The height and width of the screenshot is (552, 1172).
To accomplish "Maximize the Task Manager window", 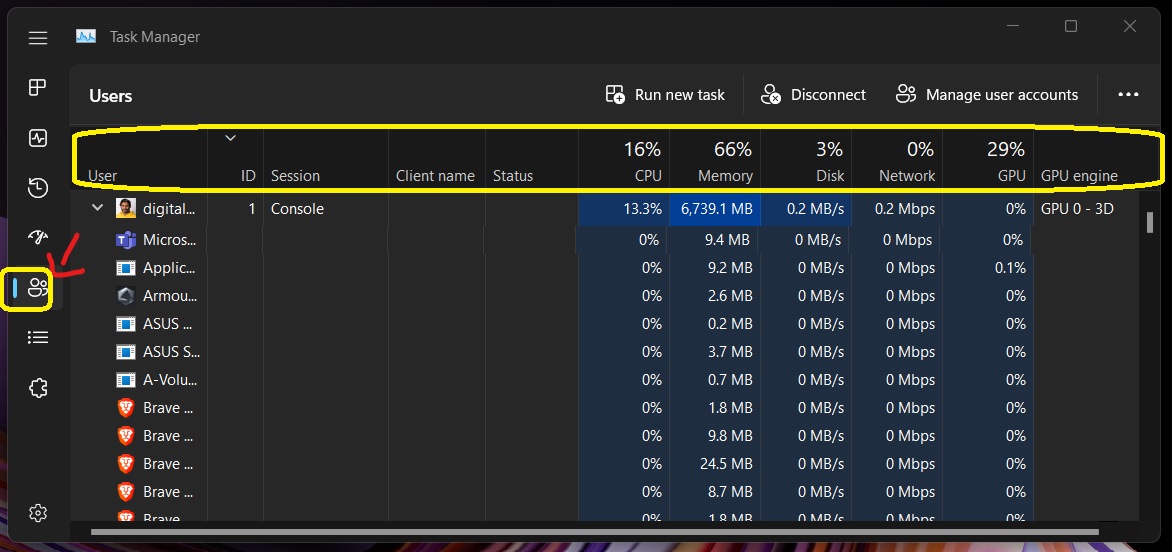I will pos(1070,26).
